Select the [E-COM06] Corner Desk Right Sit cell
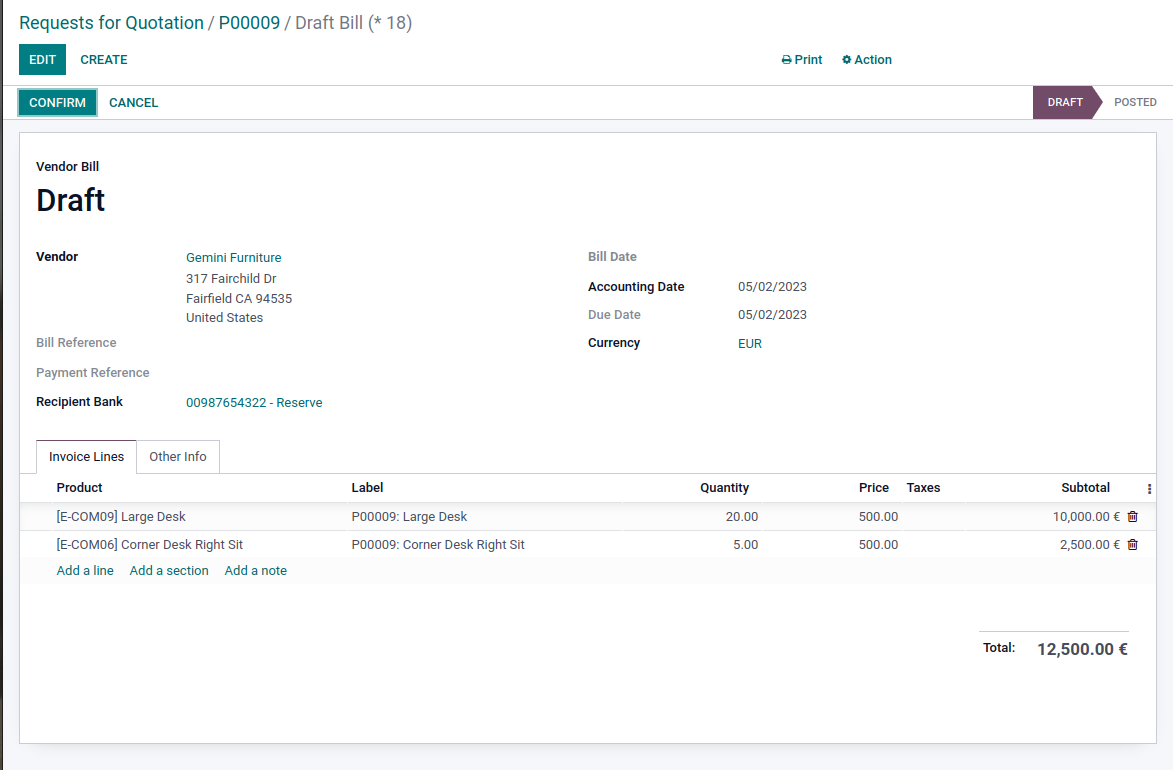This screenshot has width=1173, height=770. (x=150, y=545)
